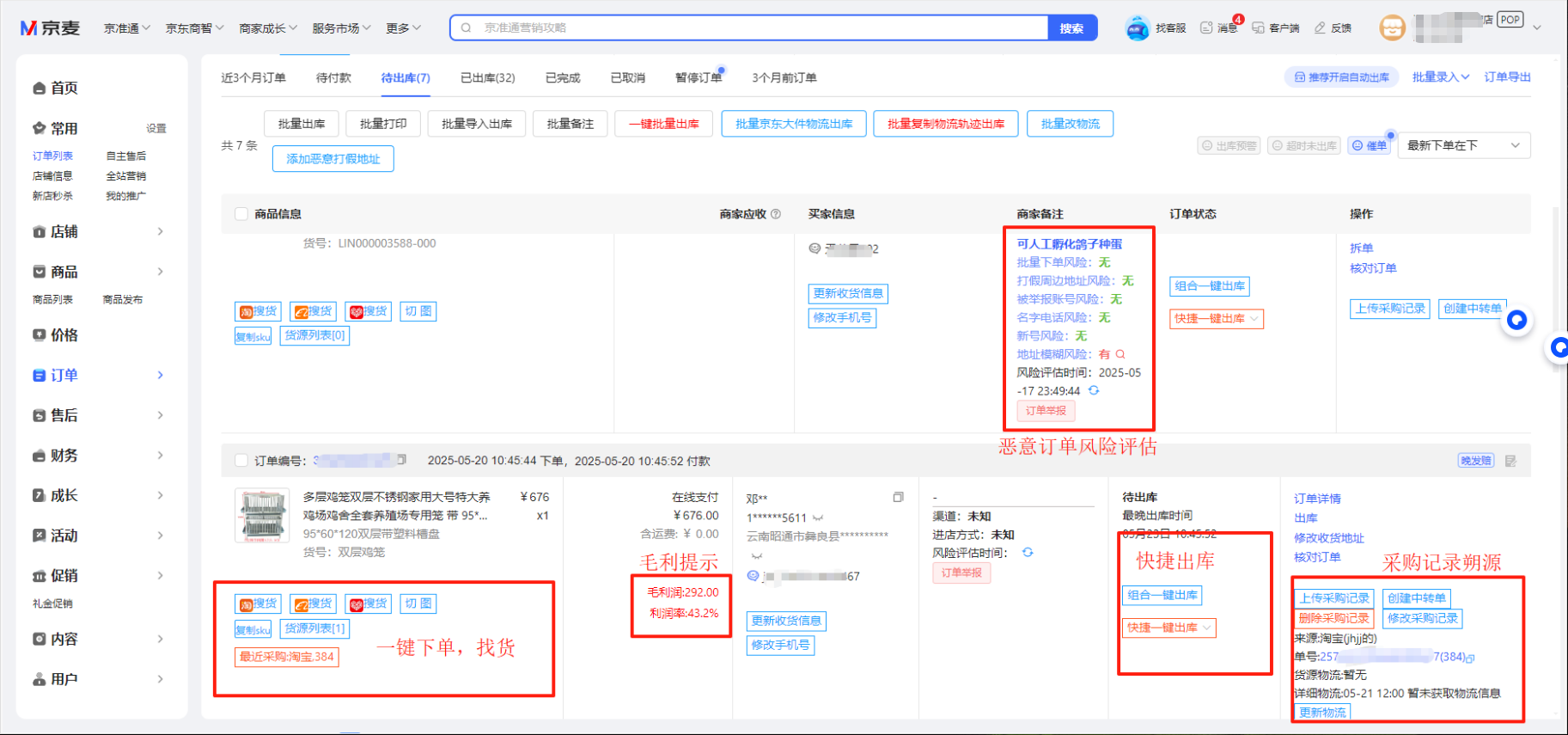The height and width of the screenshot is (735, 1568).
Task: Switch to 已出库(32) tab
Action: coord(488,77)
